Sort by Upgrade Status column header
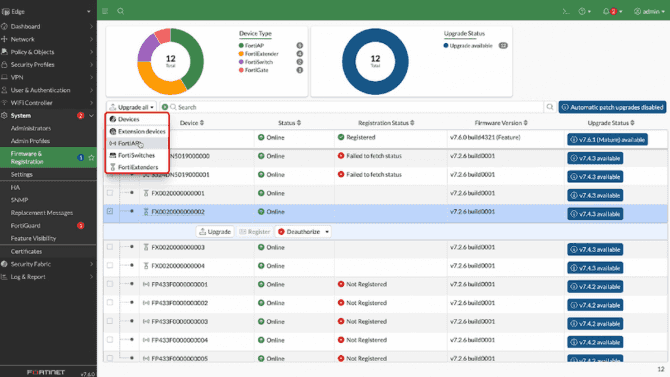Viewport: 670px width, 377px height. [611, 123]
